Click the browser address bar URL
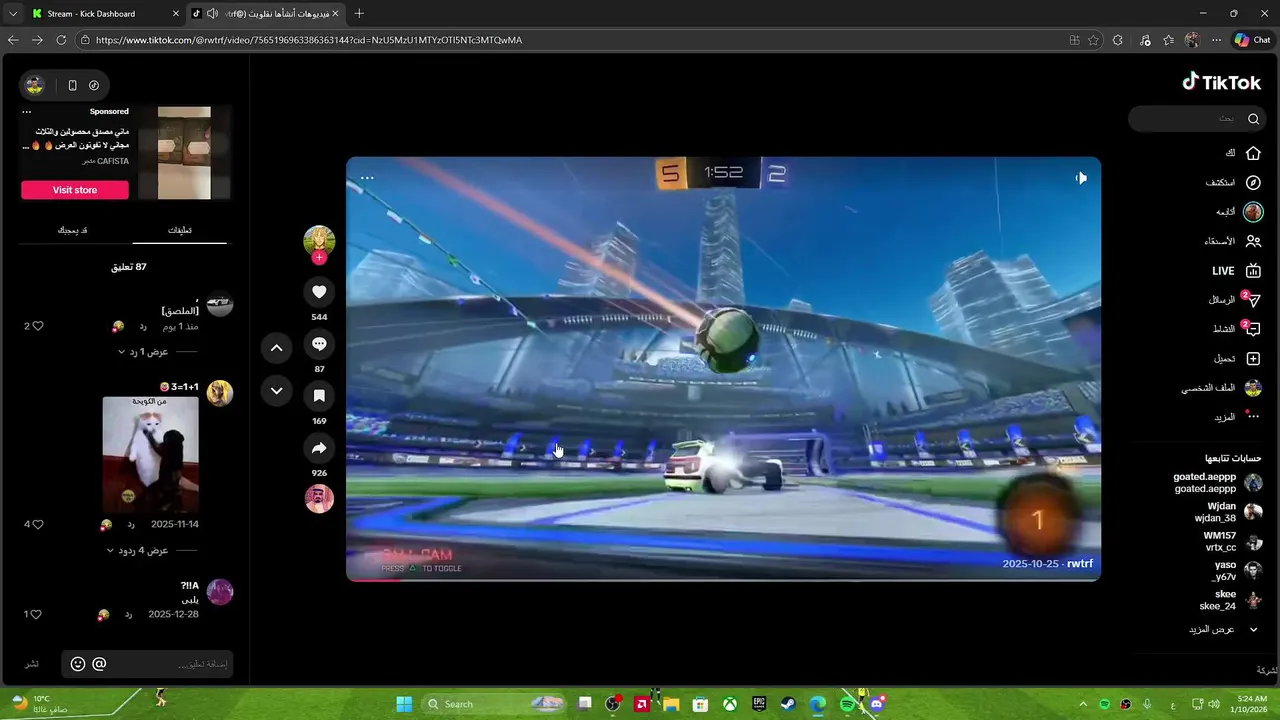The image size is (1280, 720). point(309,40)
